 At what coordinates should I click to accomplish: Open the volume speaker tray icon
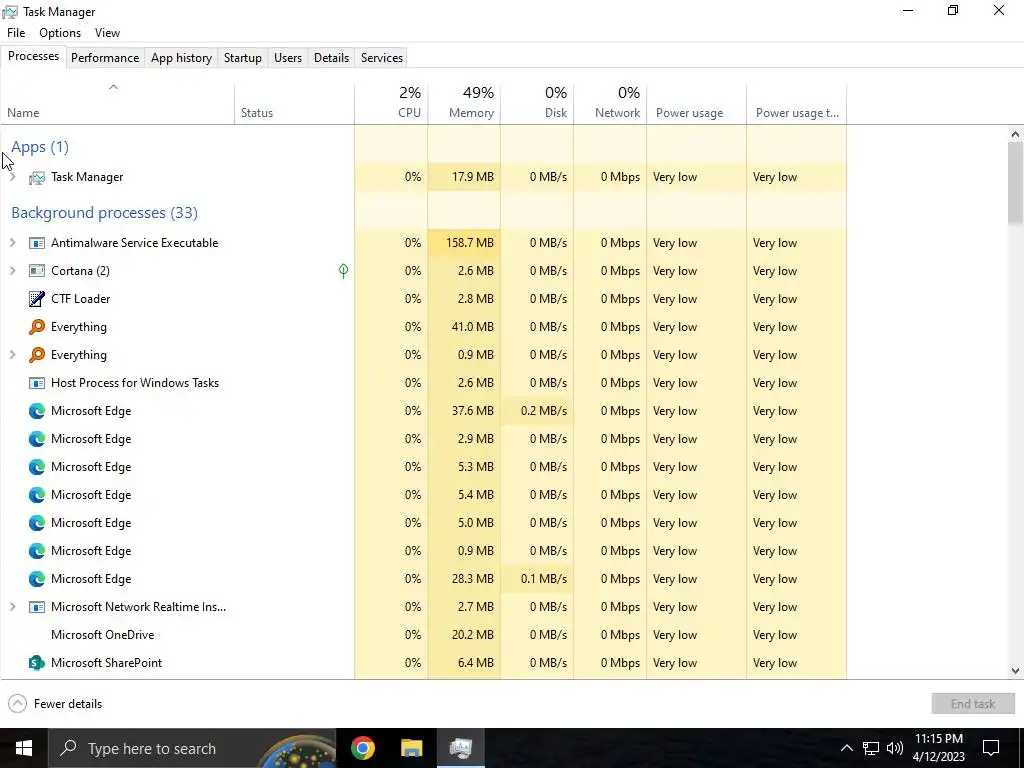point(895,748)
